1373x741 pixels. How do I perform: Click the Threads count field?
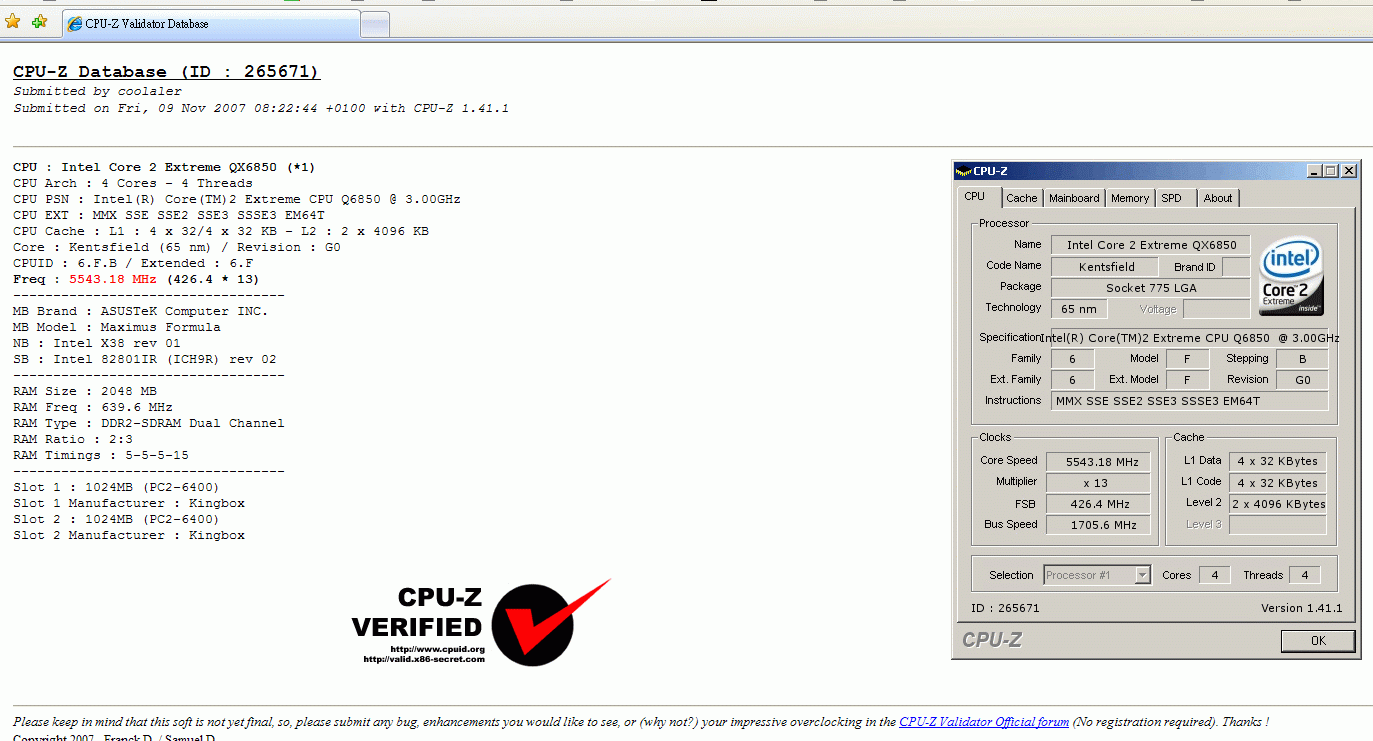click(1304, 575)
